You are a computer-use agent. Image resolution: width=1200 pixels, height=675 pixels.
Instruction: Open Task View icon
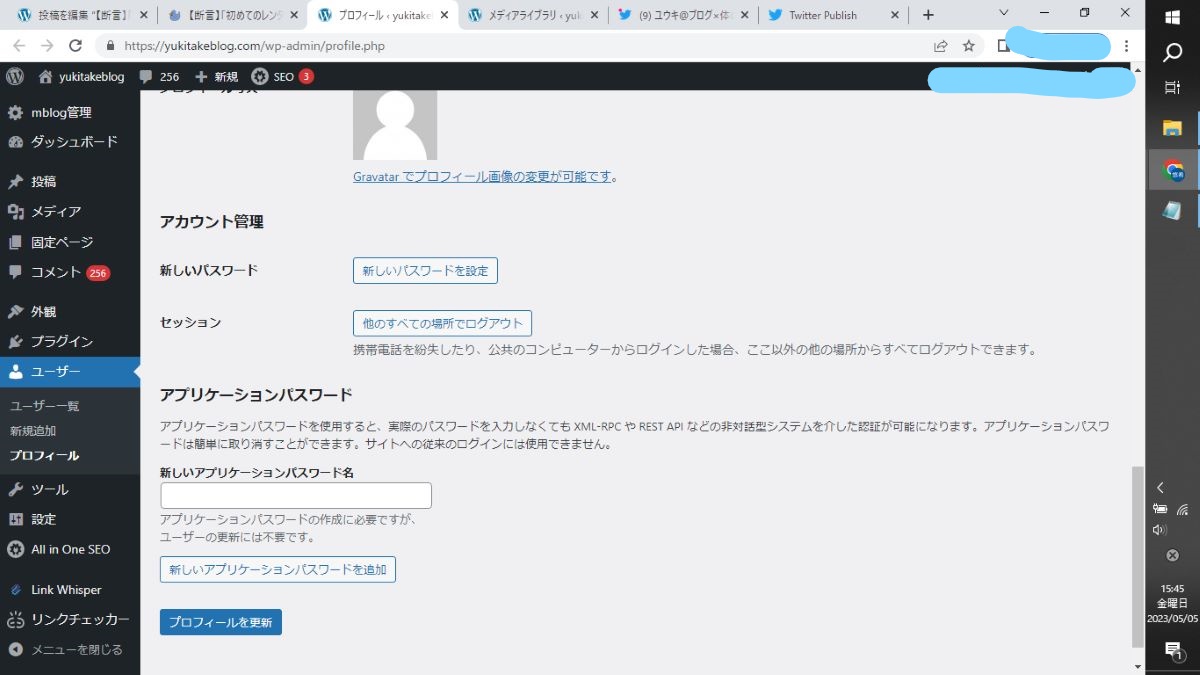pos(1173,88)
